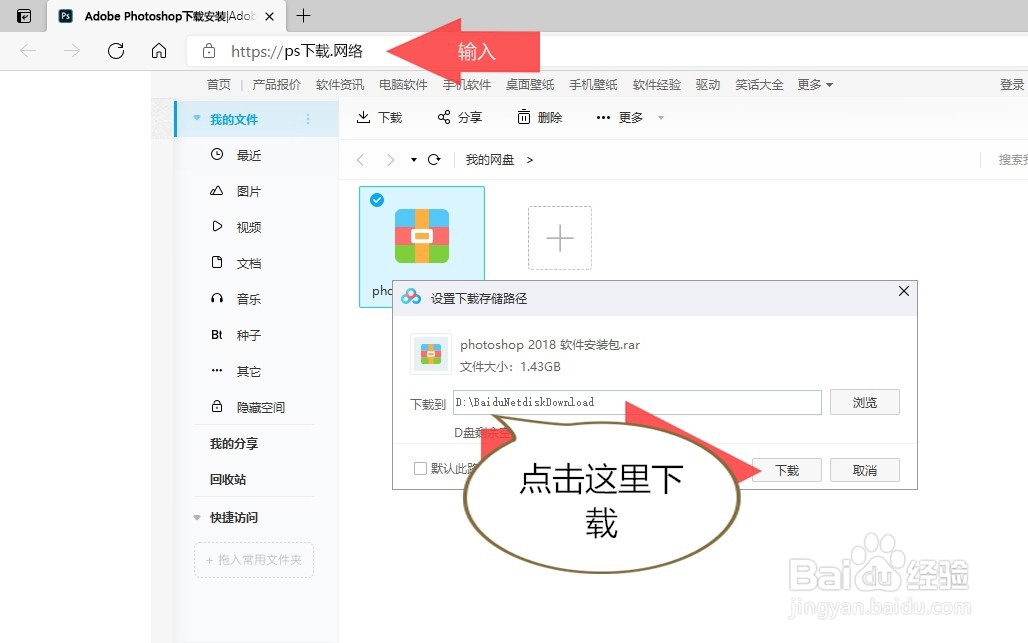
Task: Click the 删除 (Delete) trash icon
Action: 524,117
